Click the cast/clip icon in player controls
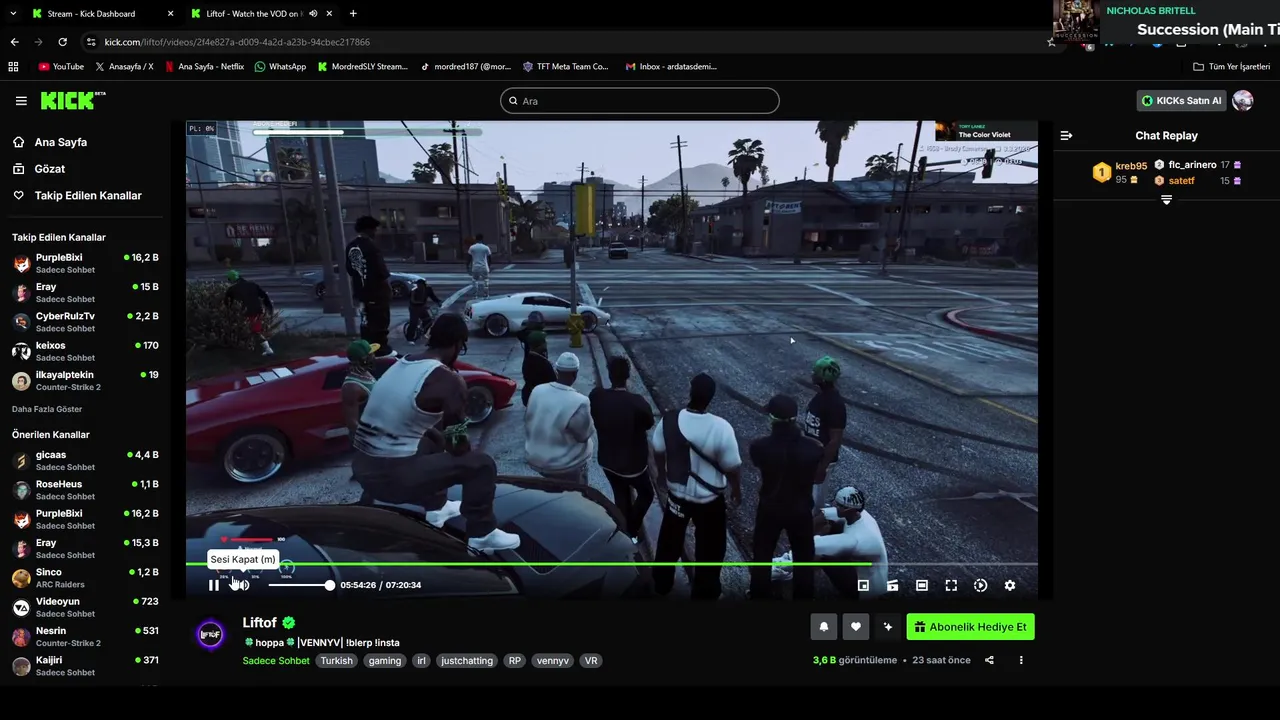The height and width of the screenshot is (720, 1280). [892, 586]
